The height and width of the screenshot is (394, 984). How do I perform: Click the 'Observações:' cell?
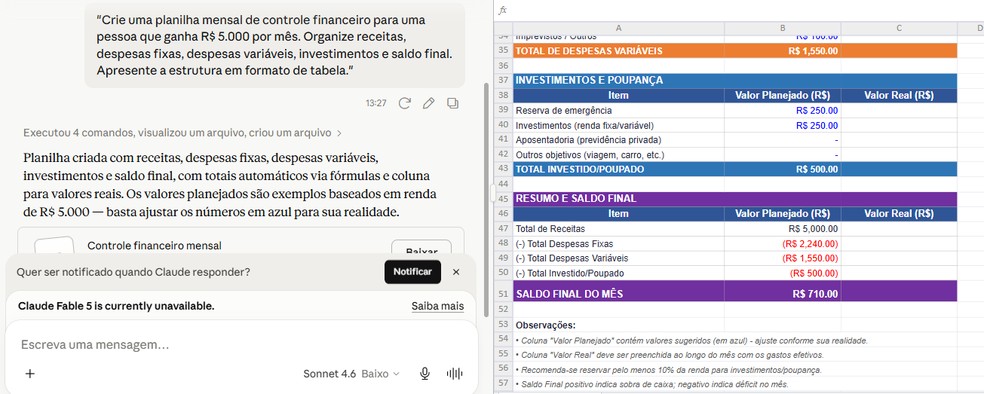click(619, 325)
